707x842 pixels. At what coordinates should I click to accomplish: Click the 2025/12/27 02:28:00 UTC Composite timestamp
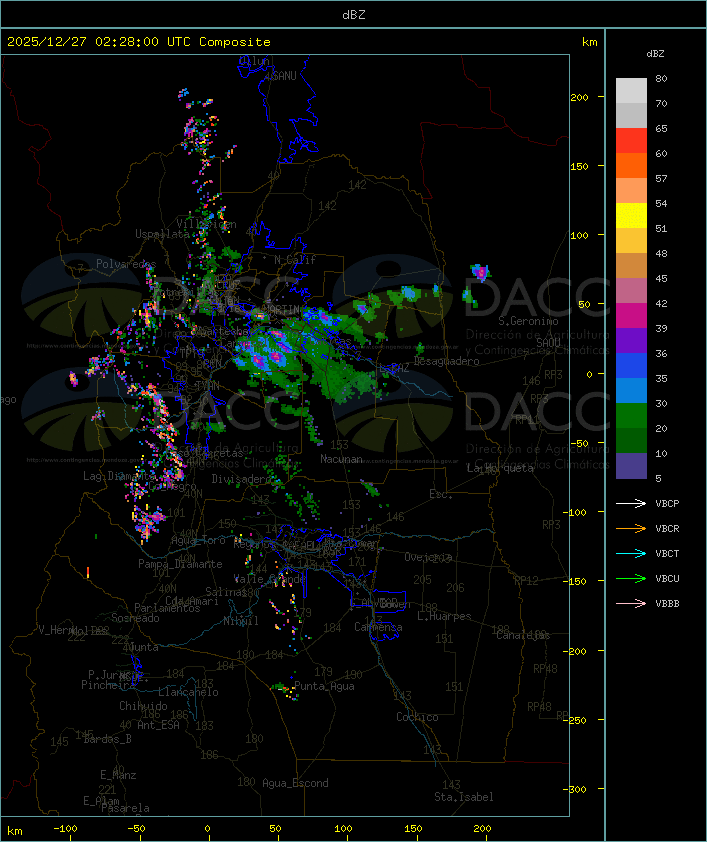139,42
